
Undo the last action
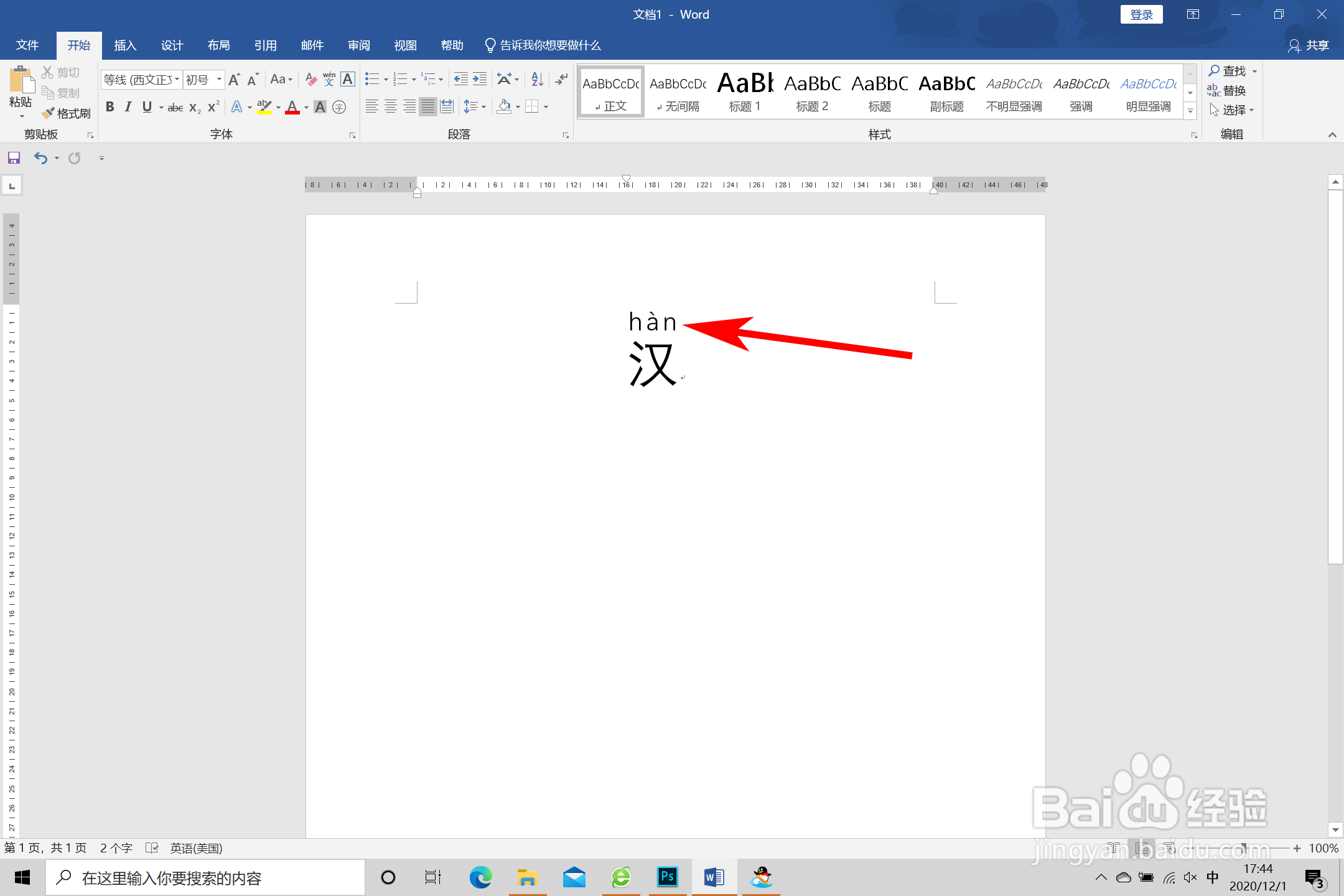[40, 158]
